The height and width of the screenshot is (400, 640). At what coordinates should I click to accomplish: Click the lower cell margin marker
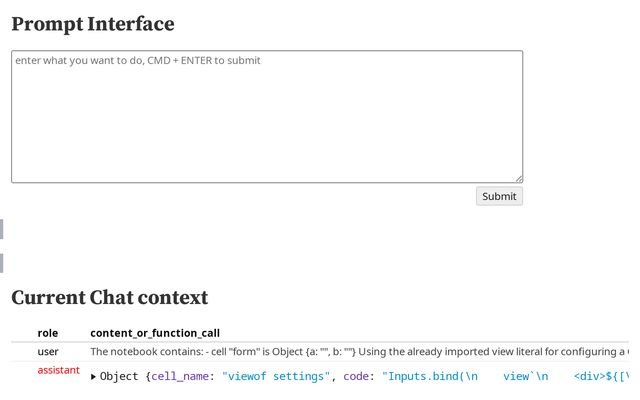tap(2, 263)
